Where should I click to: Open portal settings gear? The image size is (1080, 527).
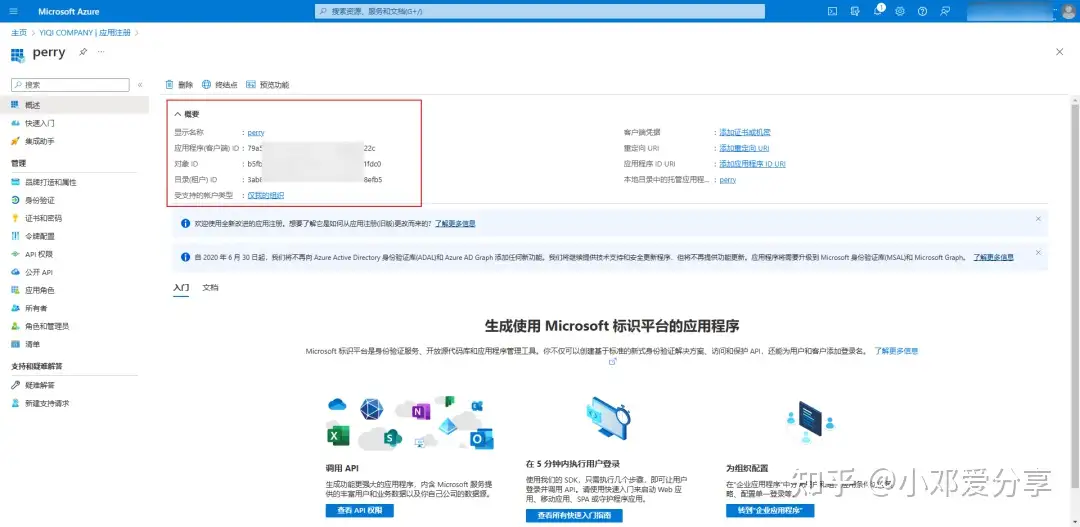click(900, 11)
